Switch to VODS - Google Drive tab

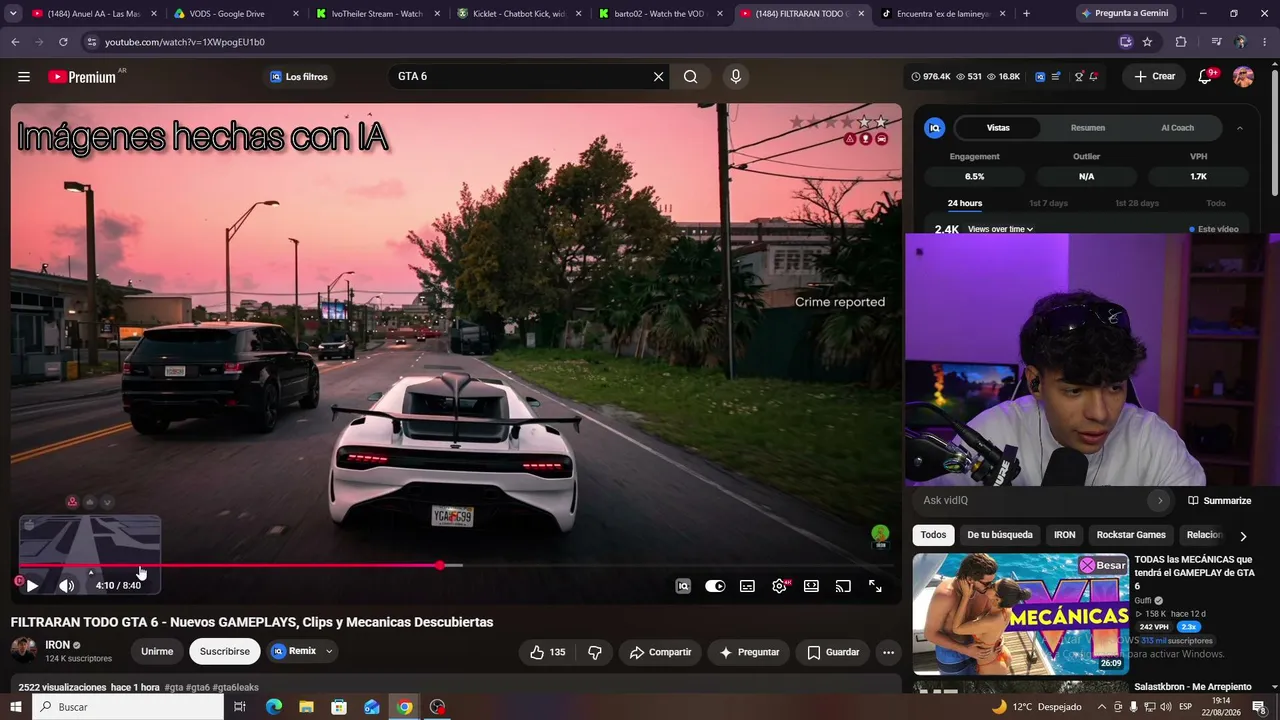pos(237,14)
